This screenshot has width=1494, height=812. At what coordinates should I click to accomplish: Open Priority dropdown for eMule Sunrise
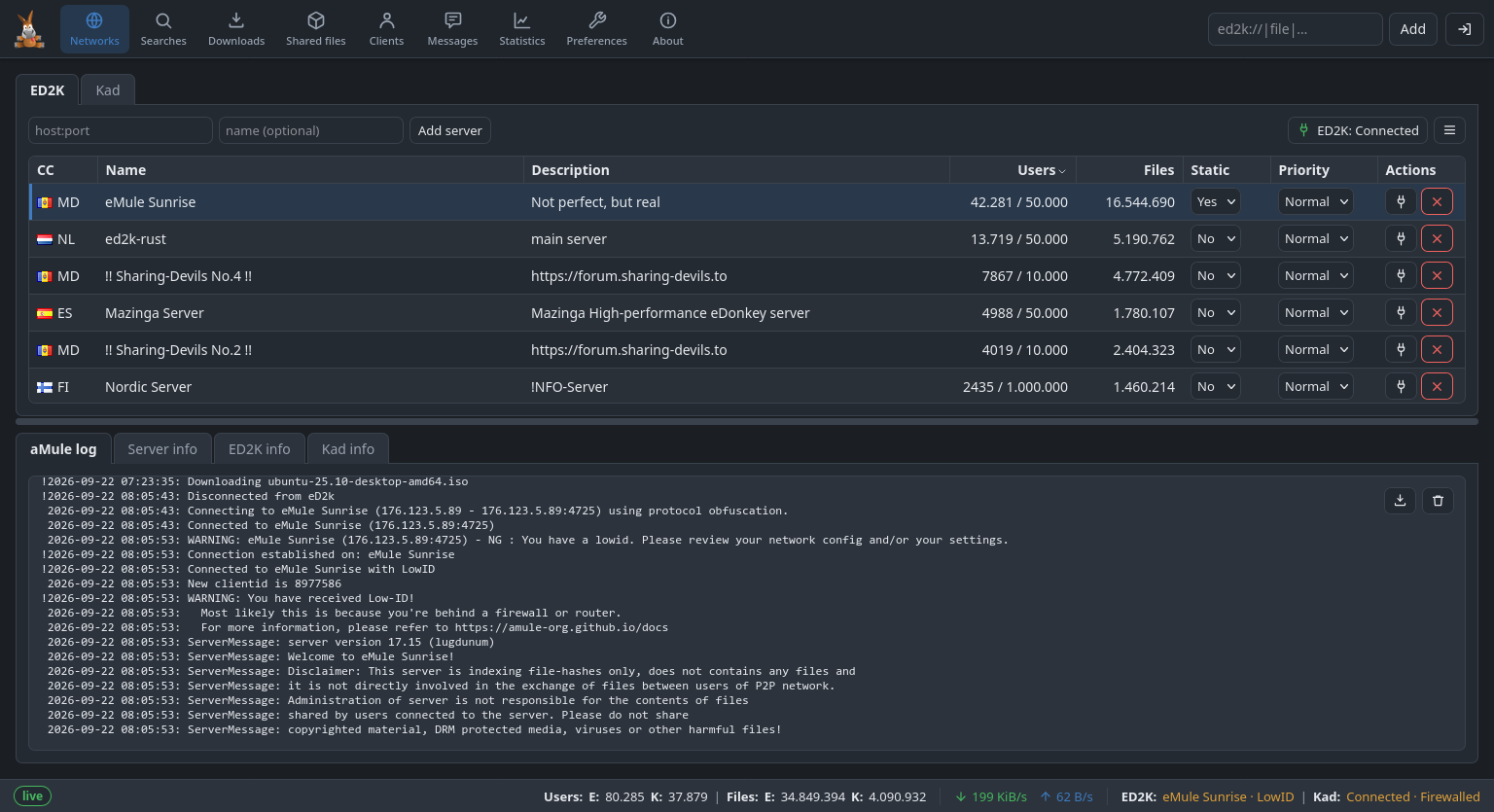1316,202
